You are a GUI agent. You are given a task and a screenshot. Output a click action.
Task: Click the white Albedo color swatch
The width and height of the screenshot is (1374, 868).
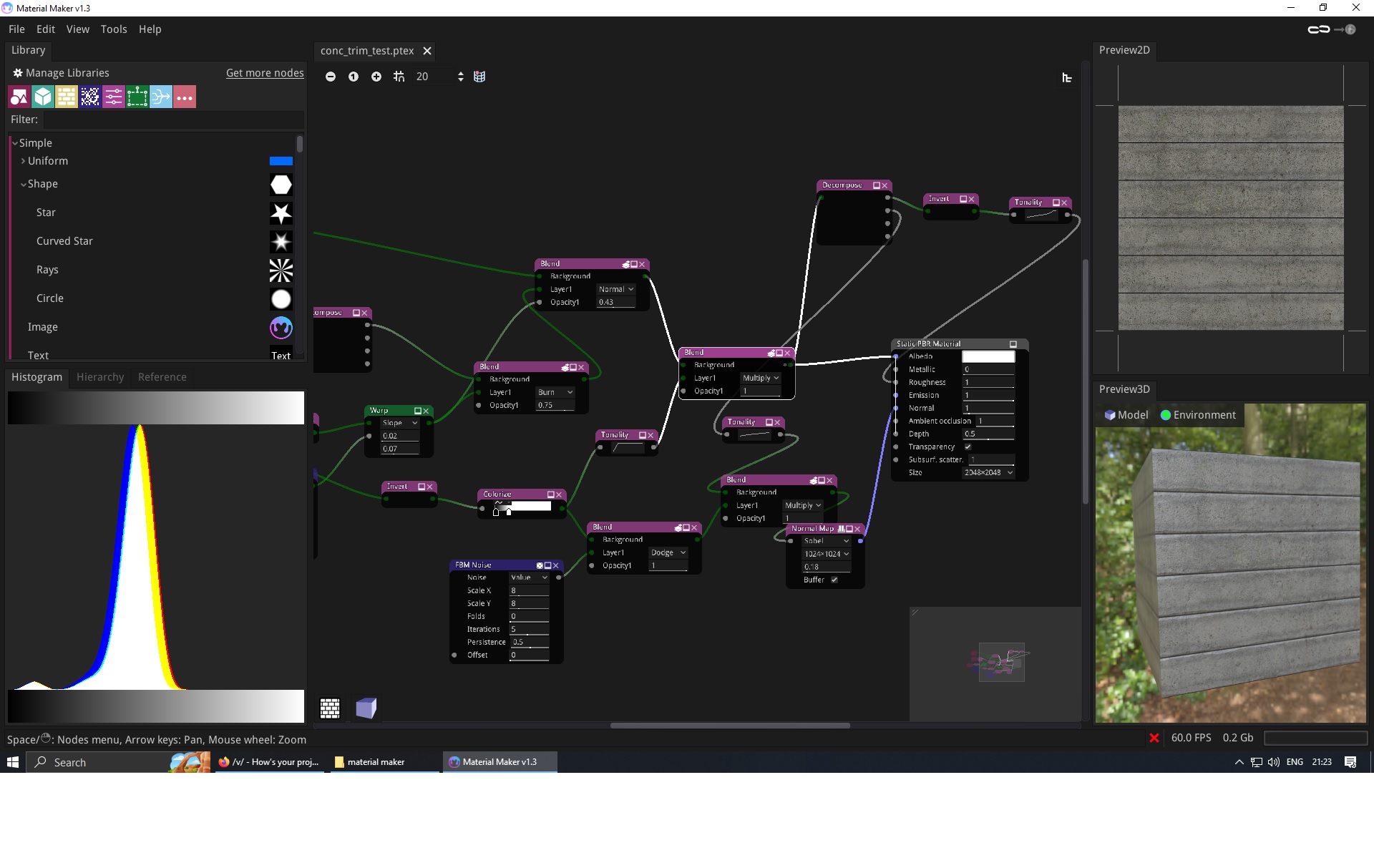988,356
